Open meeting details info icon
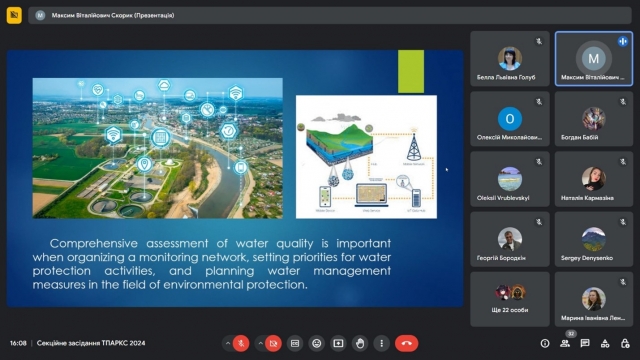 (x=545, y=343)
